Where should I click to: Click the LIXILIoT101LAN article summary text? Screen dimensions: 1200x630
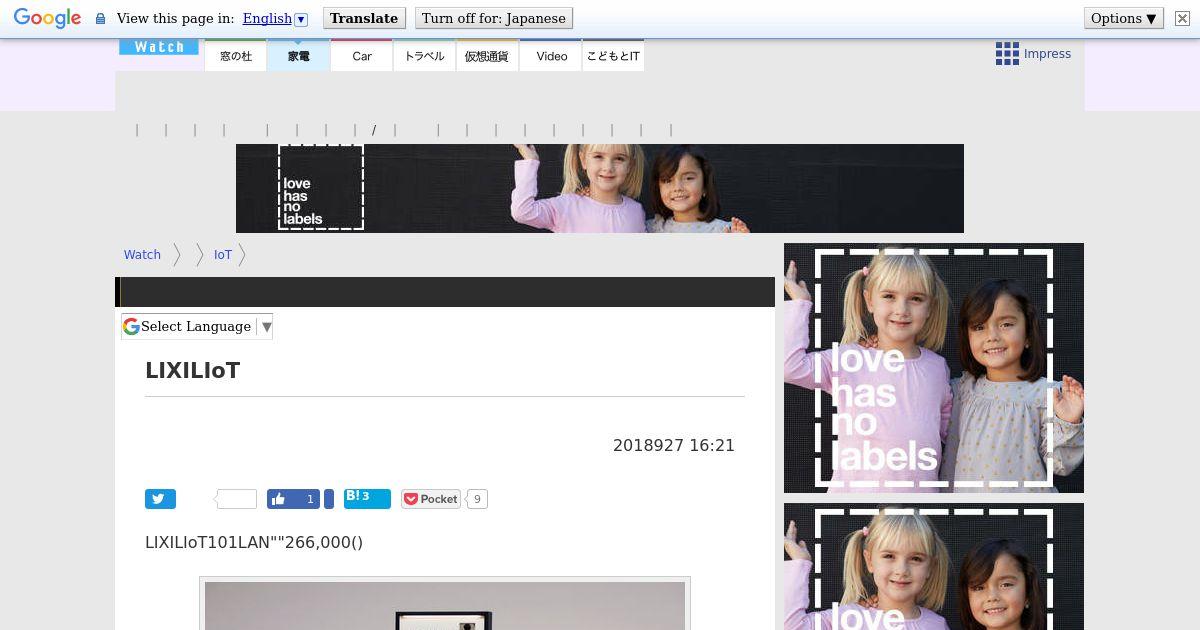(254, 542)
